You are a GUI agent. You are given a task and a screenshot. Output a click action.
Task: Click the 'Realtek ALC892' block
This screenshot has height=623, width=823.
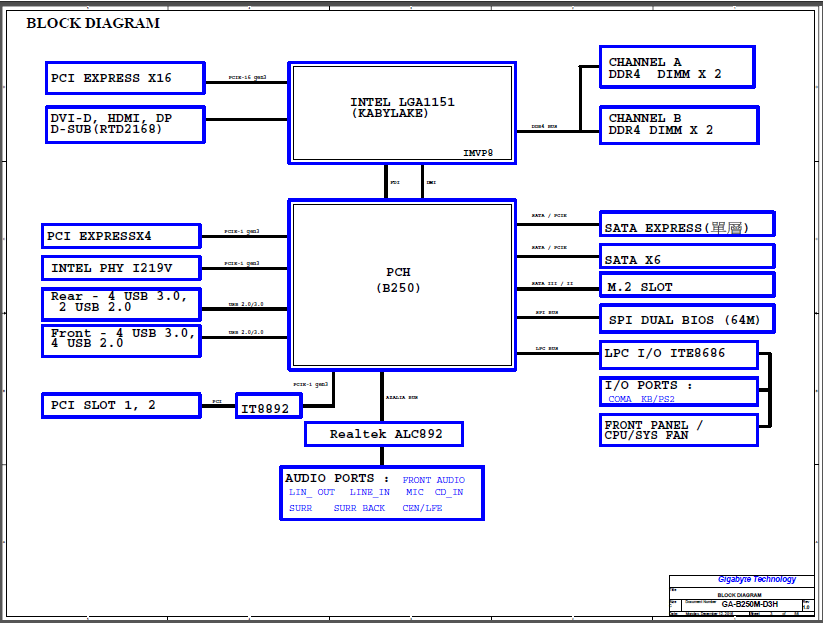tap(384, 434)
